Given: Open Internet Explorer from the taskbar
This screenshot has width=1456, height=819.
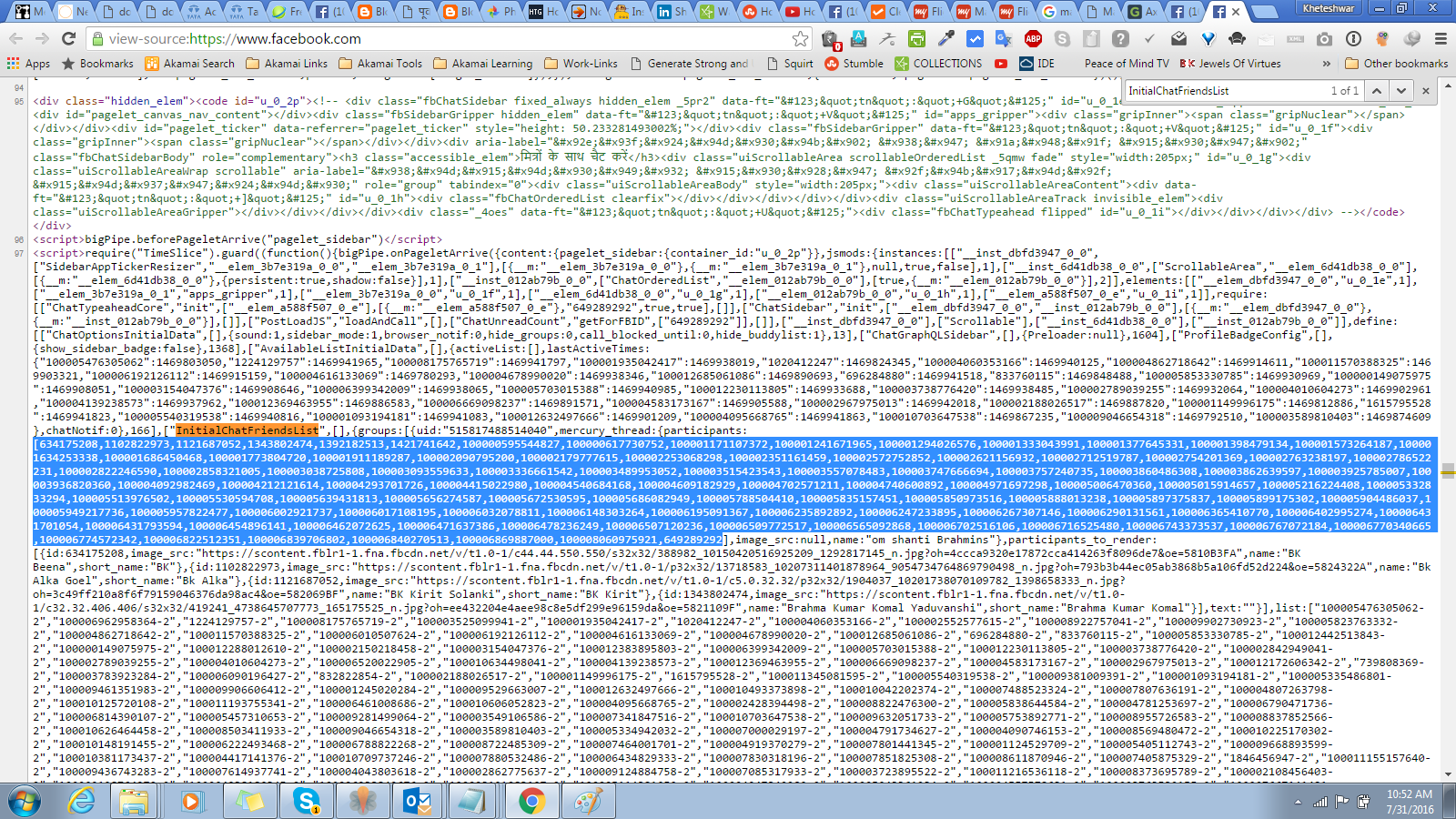Looking at the screenshot, I should [82, 801].
